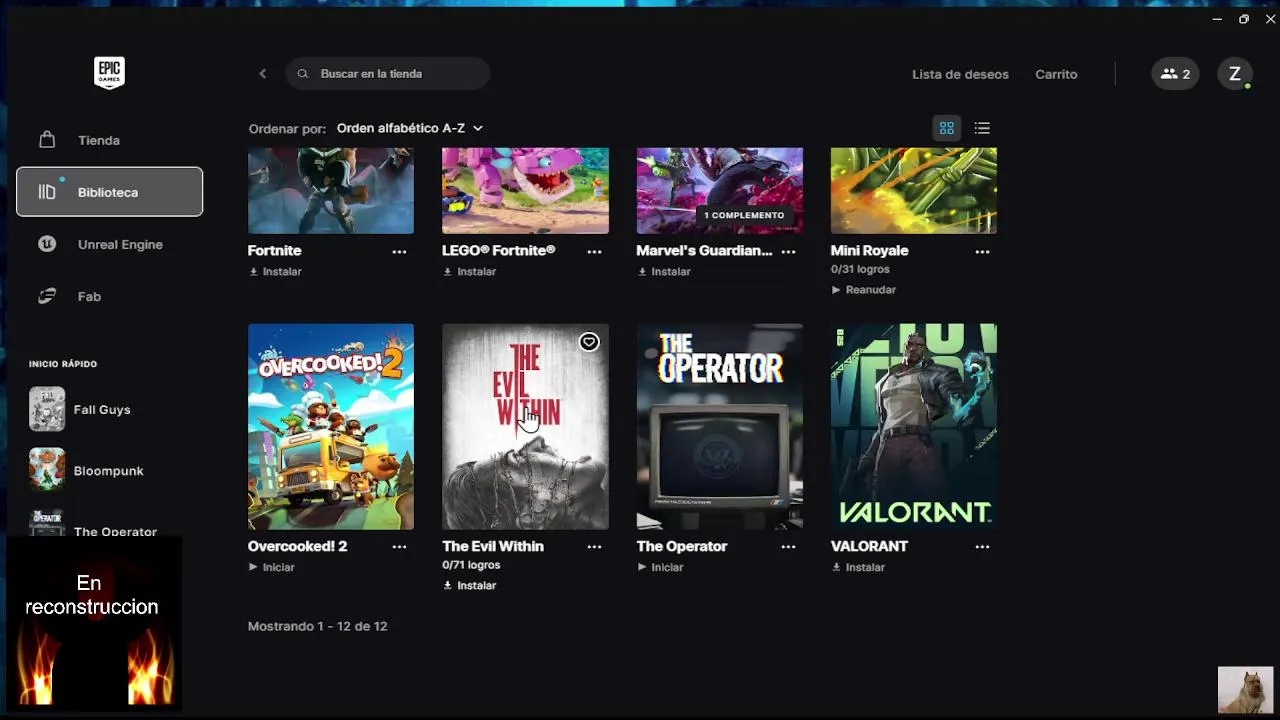Restore the window with title bar button
Viewport: 1280px width, 720px height.
[1244, 19]
